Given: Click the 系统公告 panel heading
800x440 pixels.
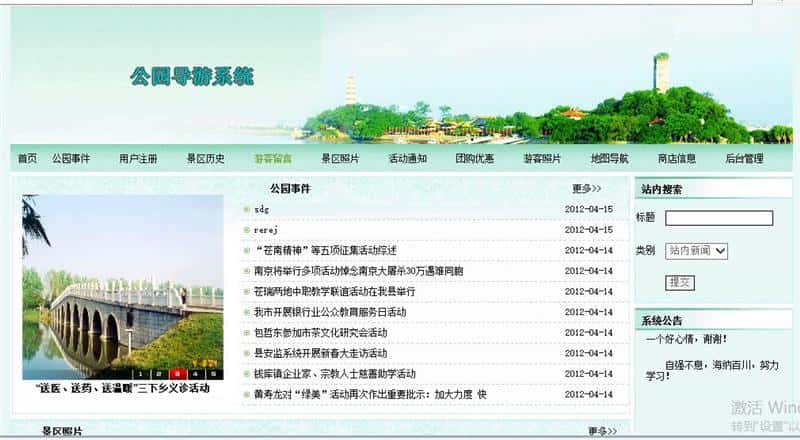Looking at the screenshot, I should tap(662, 321).
